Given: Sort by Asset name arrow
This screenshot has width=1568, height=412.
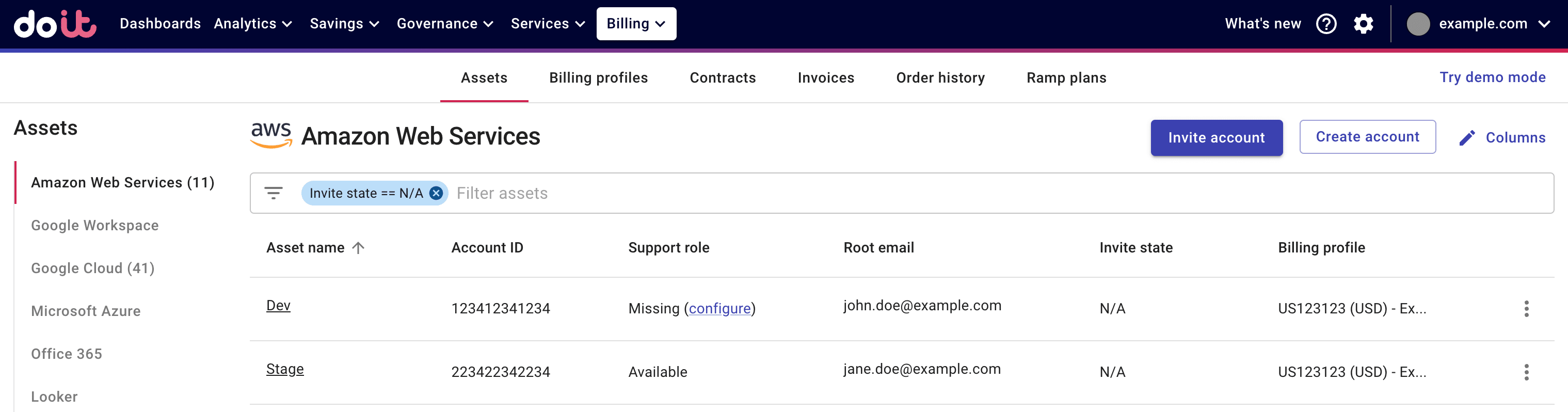Looking at the screenshot, I should pyautogui.click(x=359, y=248).
